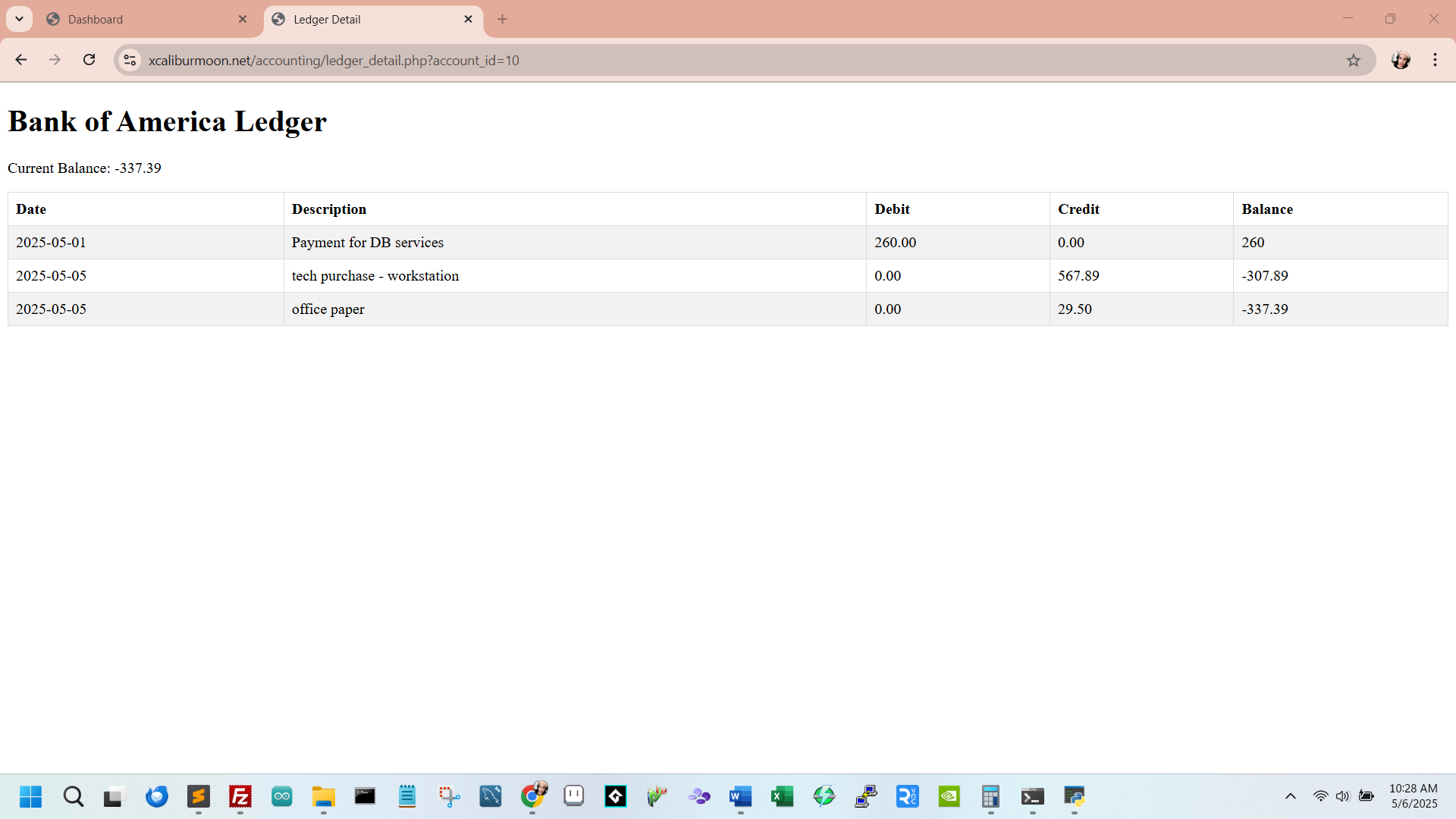
Task: Click the Wi-Fi network tray icon
Action: 1321,796
